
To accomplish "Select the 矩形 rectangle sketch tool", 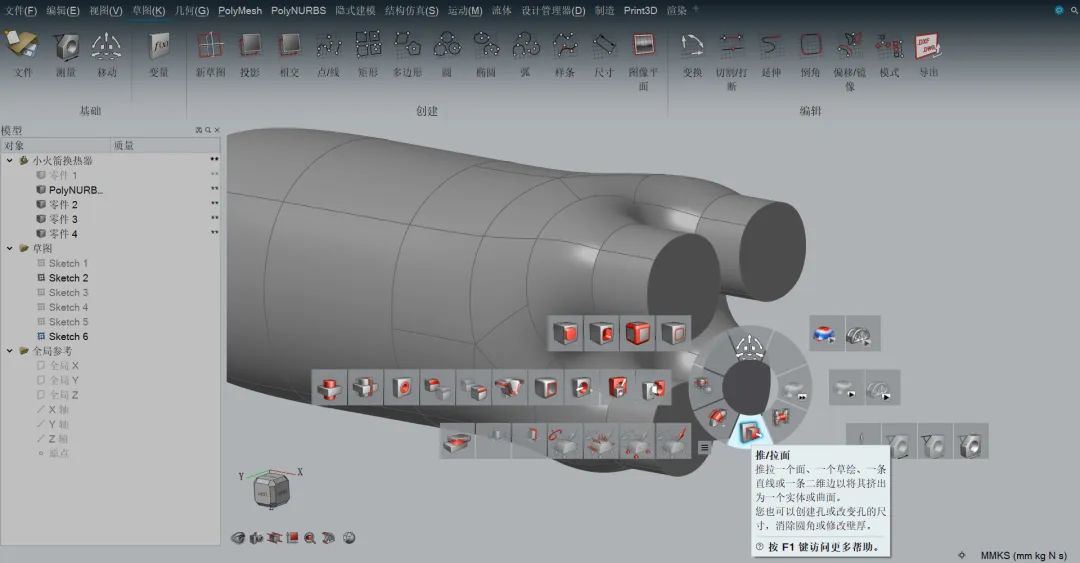I will (x=368, y=46).
